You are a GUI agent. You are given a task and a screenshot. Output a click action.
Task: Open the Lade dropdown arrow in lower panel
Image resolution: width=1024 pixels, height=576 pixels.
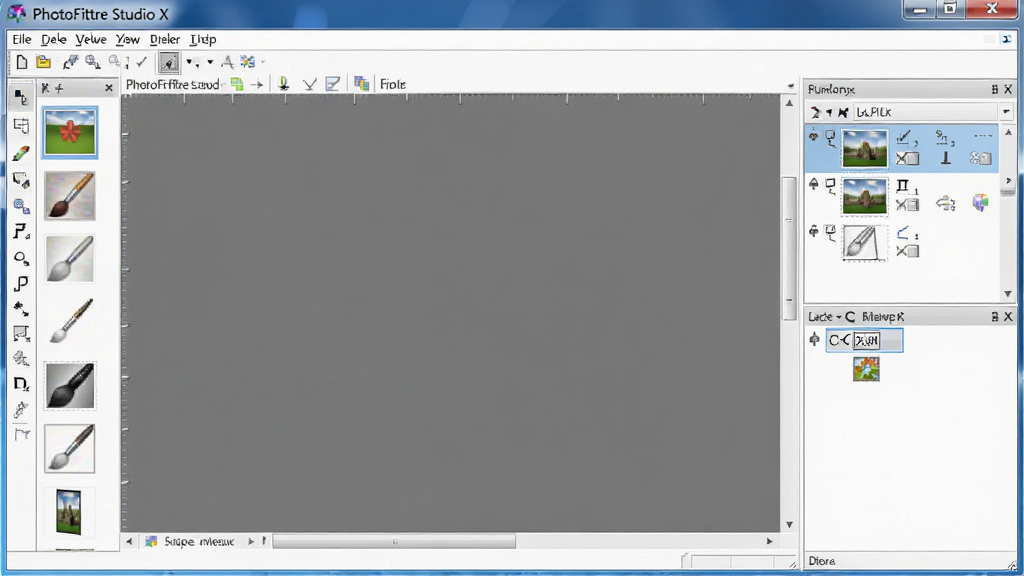point(839,317)
